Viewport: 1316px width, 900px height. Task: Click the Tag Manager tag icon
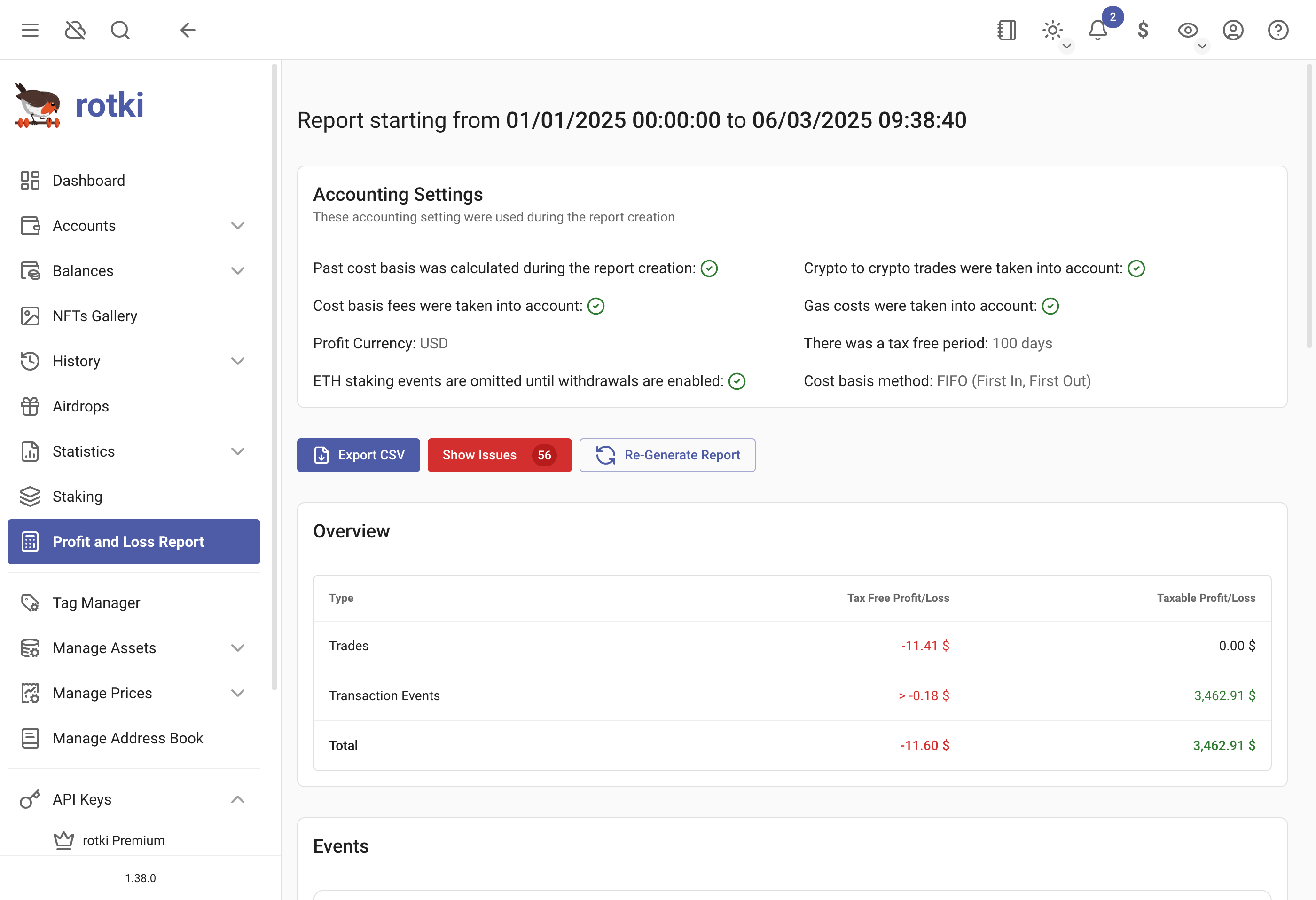[30, 603]
